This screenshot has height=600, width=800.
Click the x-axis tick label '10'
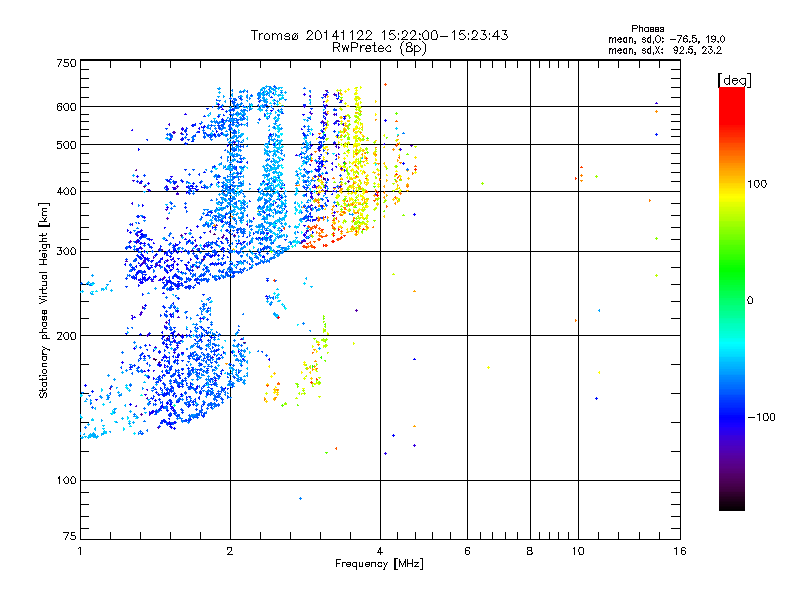(x=578, y=551)
